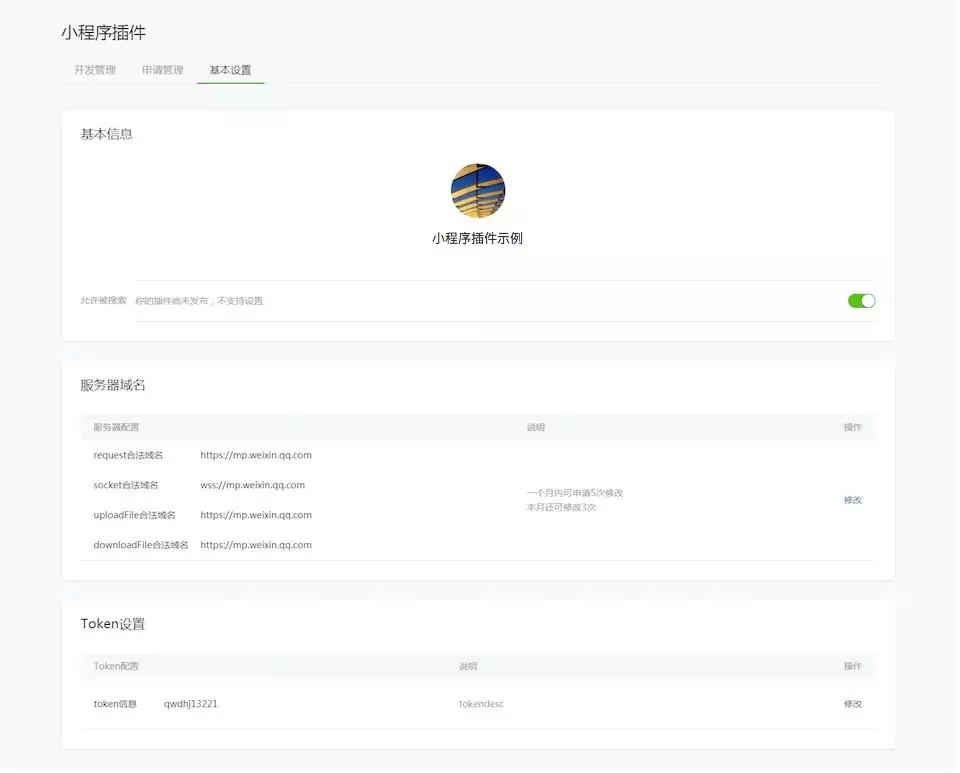Click the 本月还可修改3次 note
This screenshot has height=773, width=960.
coord(561,507)
